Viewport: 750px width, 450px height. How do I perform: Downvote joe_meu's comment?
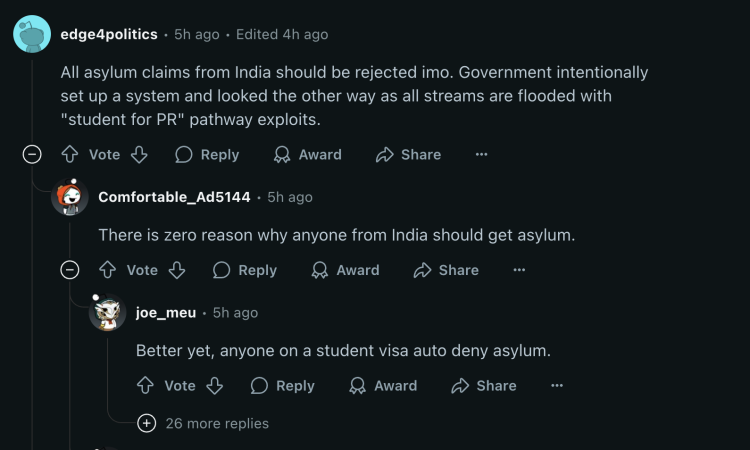point(215,385)
